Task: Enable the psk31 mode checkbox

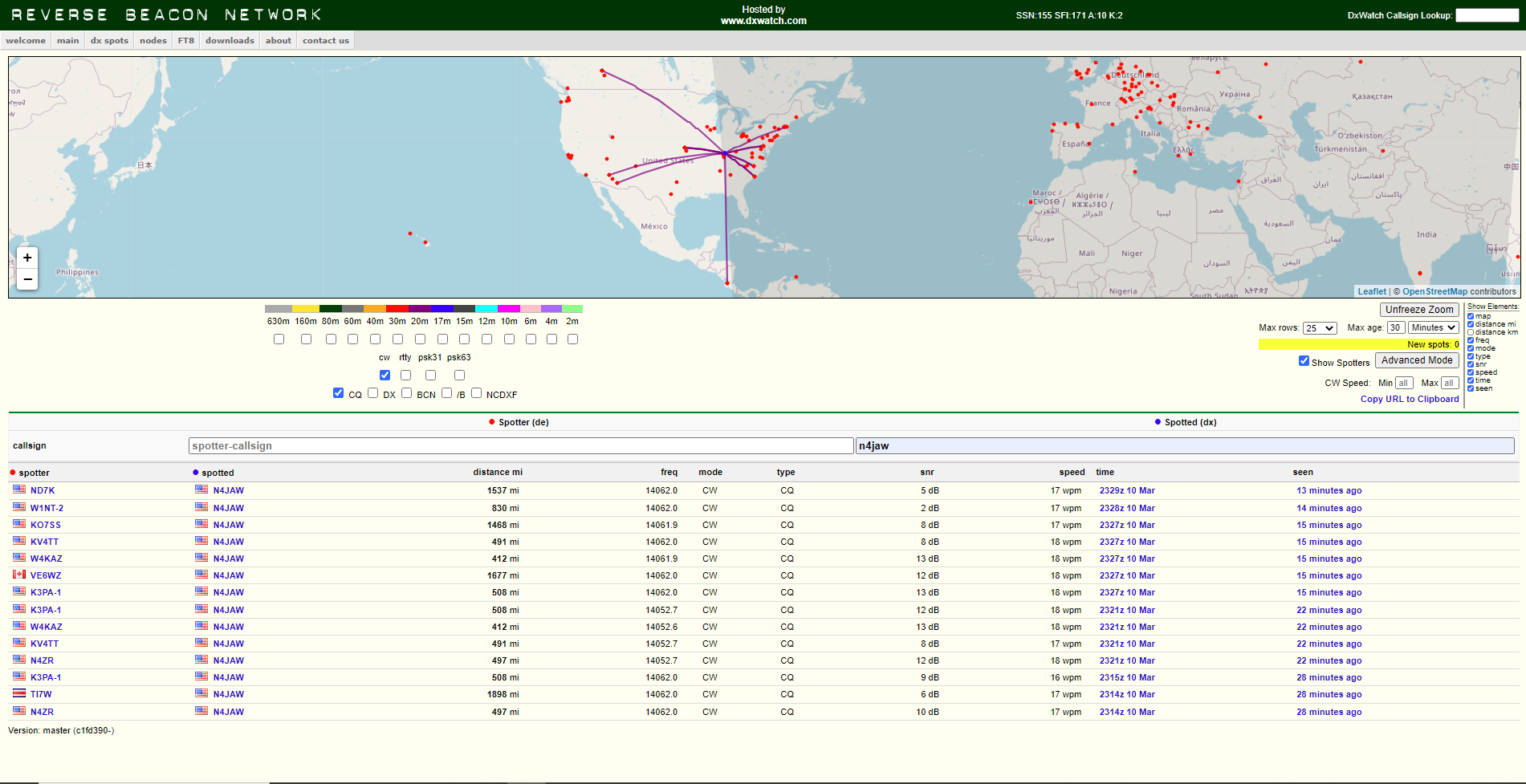Action: pos(430,375)
